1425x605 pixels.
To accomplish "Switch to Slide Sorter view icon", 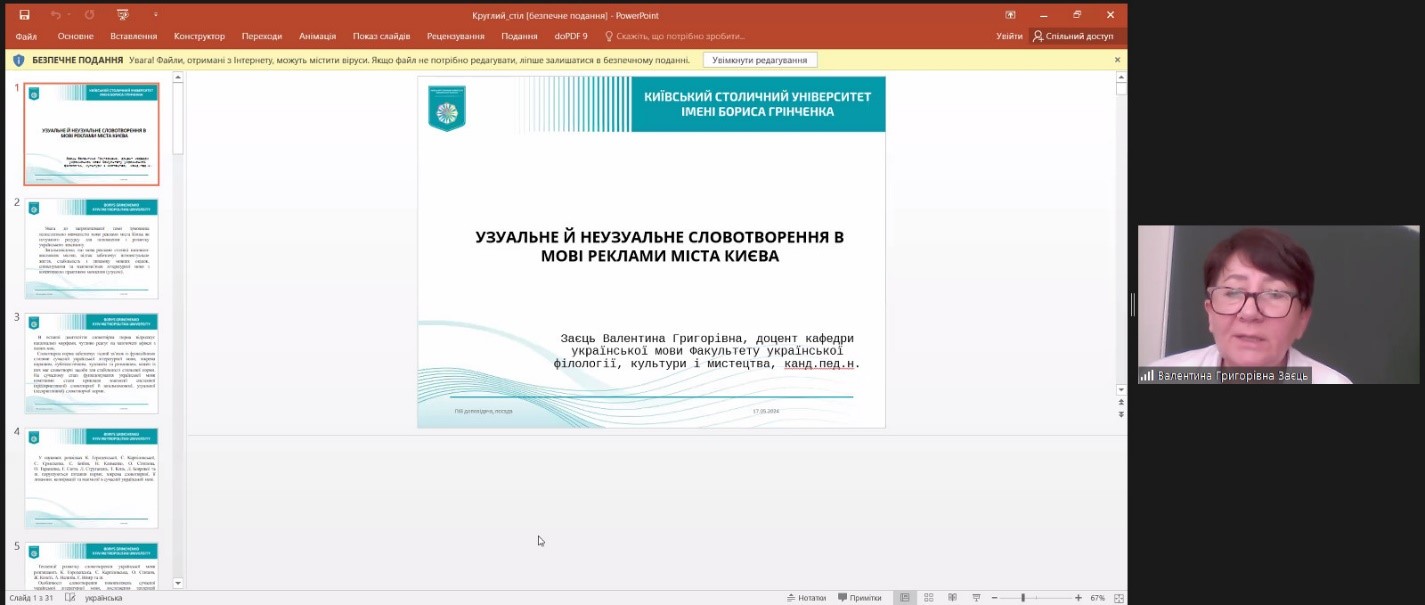I will tap(928, 597).
